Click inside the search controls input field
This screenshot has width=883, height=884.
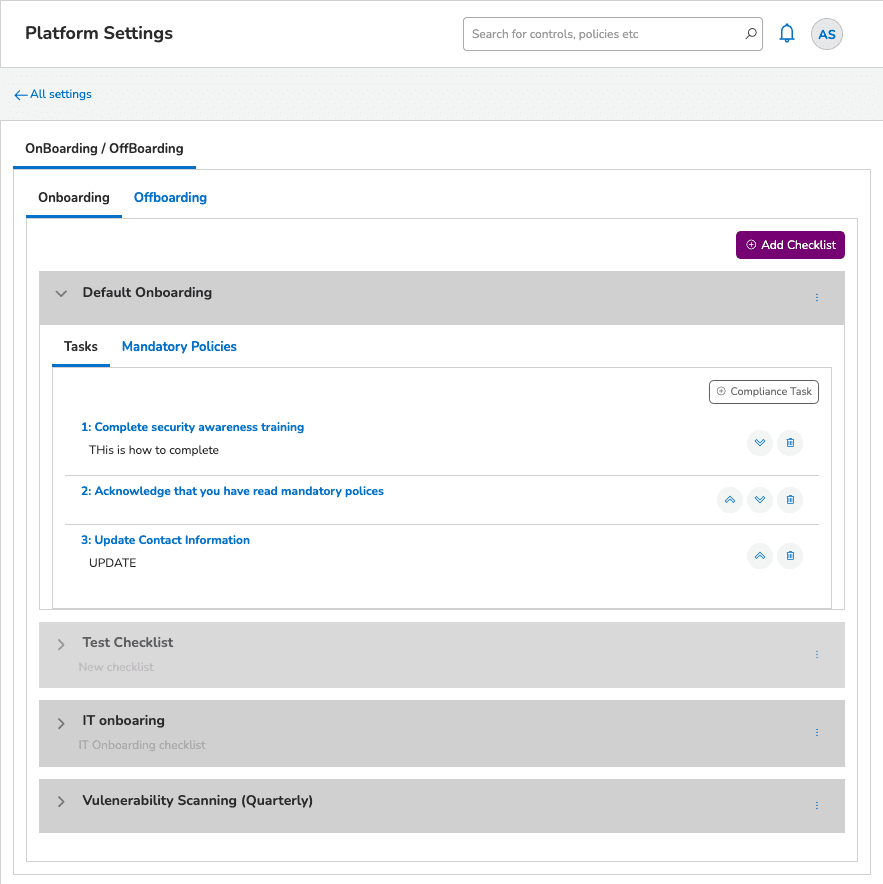[600, 33]
